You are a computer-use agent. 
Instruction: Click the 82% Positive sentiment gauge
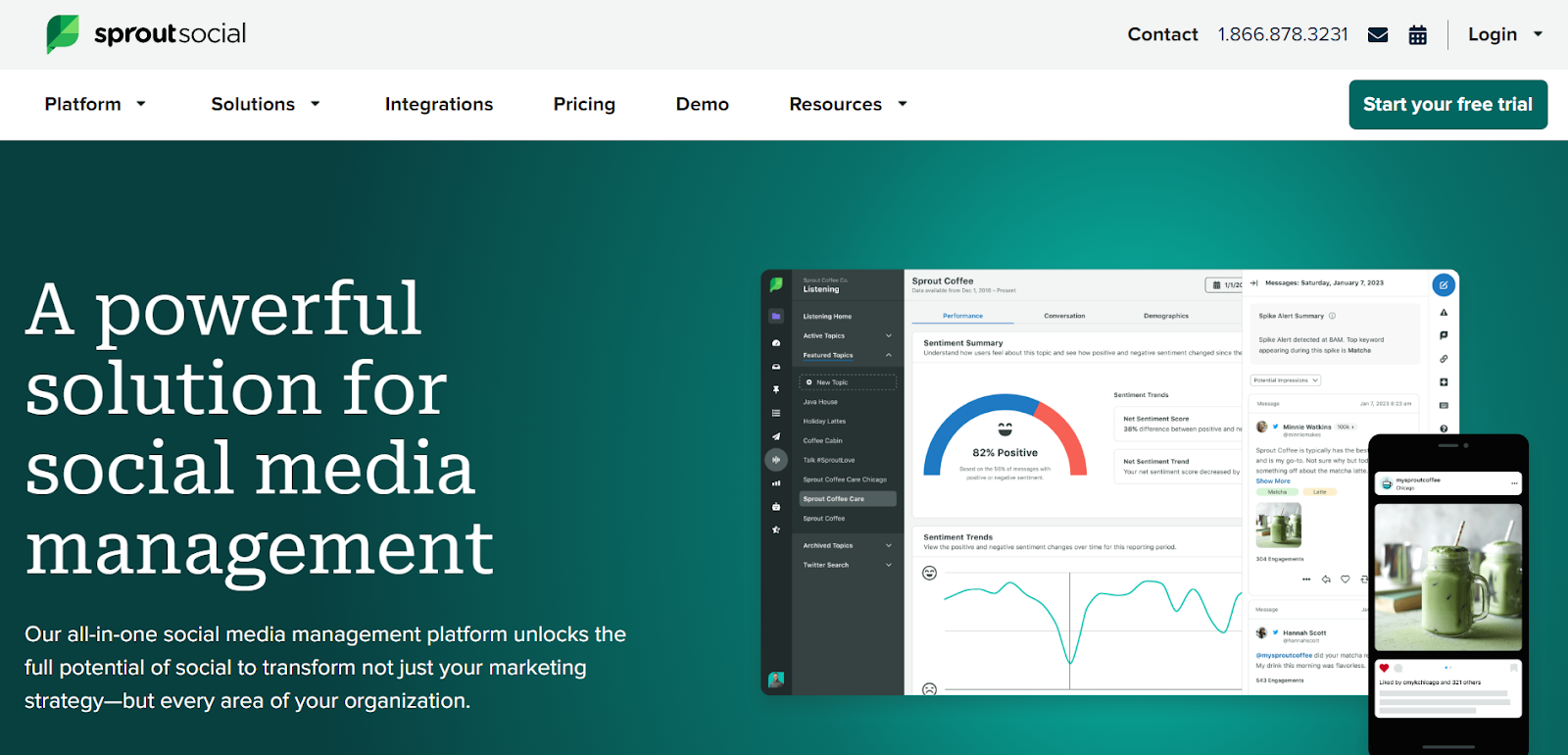(1004, 437)
